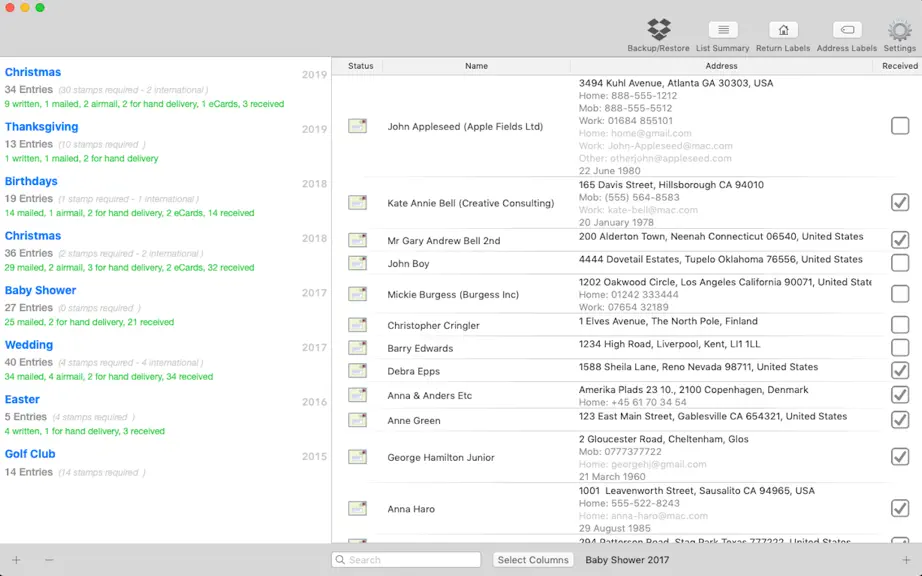Screen dimensions: 922x576
Task: Tick Received checkbox for Christopher Cringler
Action: coord(900,324)
